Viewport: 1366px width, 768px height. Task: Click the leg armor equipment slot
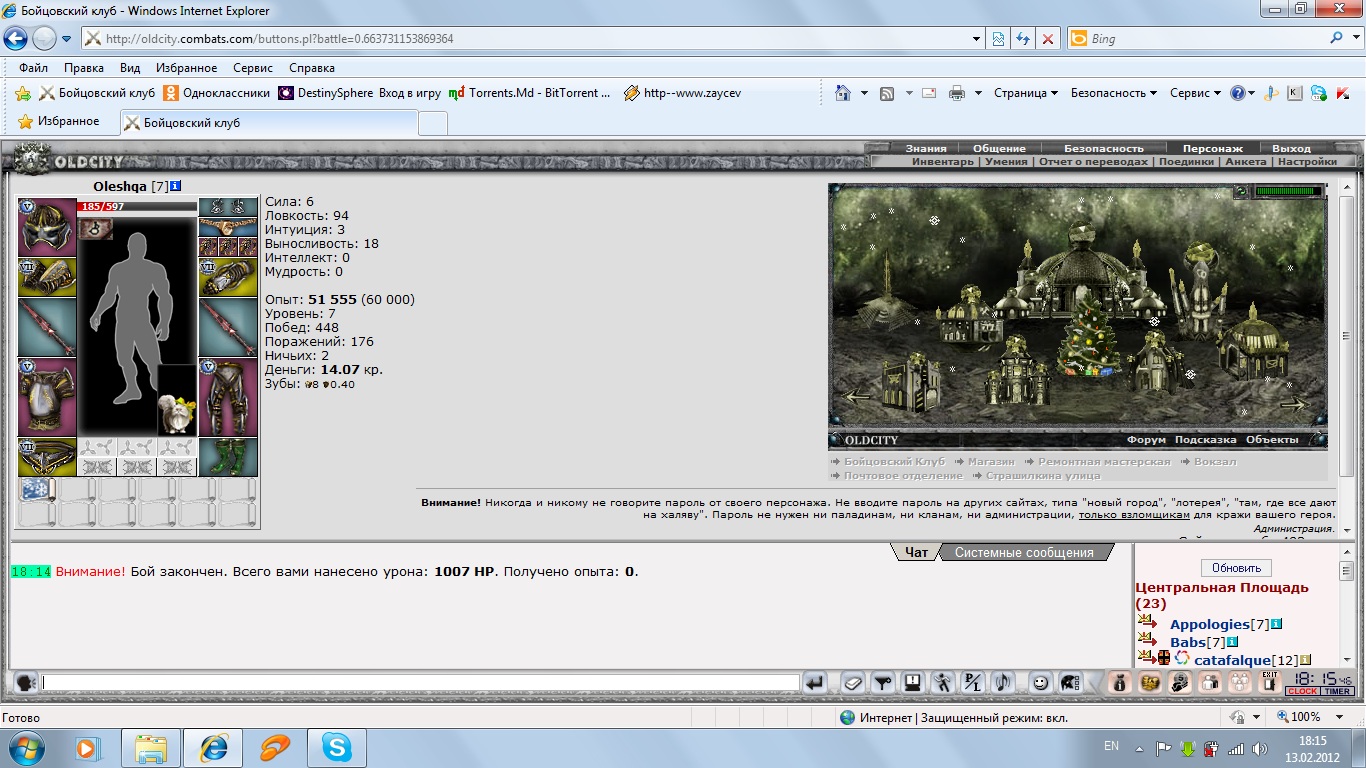tap(228, 397)
